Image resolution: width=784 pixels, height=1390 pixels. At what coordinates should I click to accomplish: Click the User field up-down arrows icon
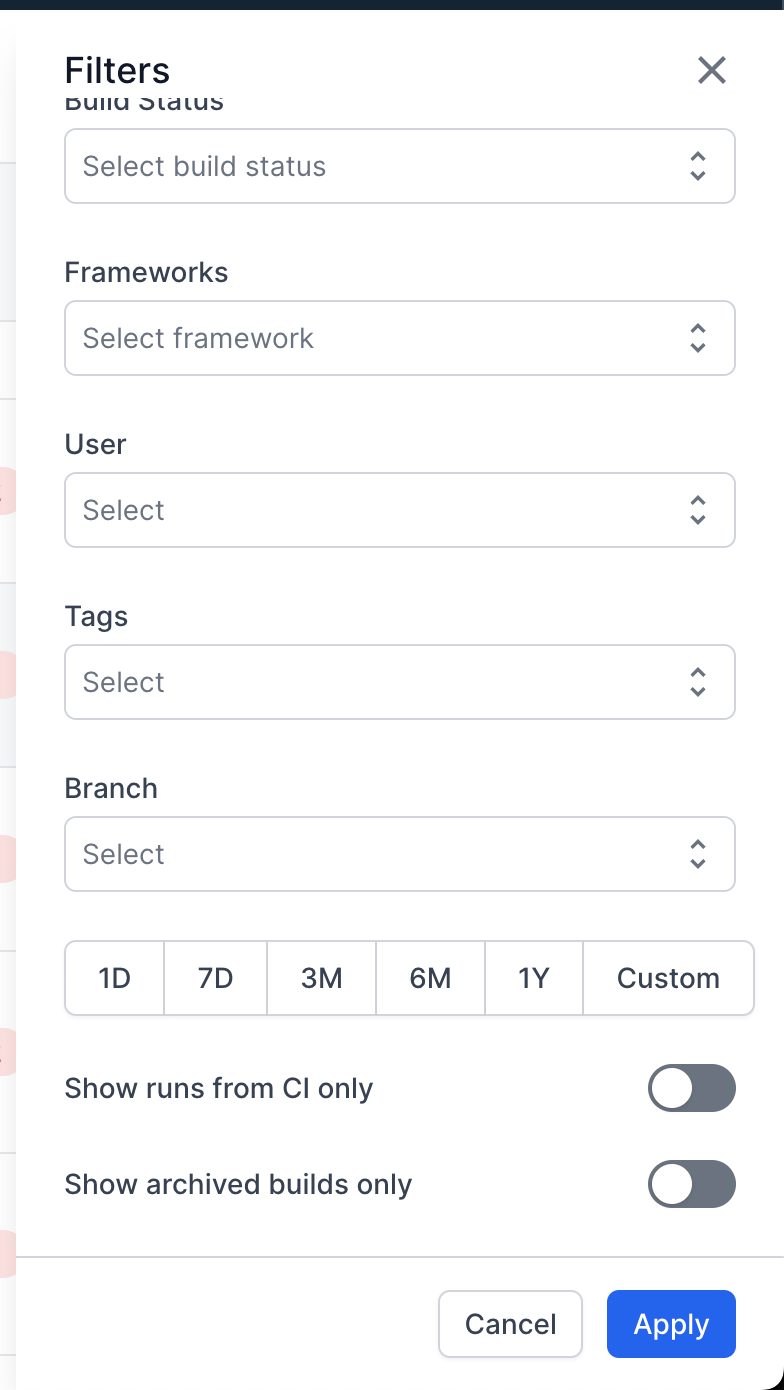pos(698,510)
